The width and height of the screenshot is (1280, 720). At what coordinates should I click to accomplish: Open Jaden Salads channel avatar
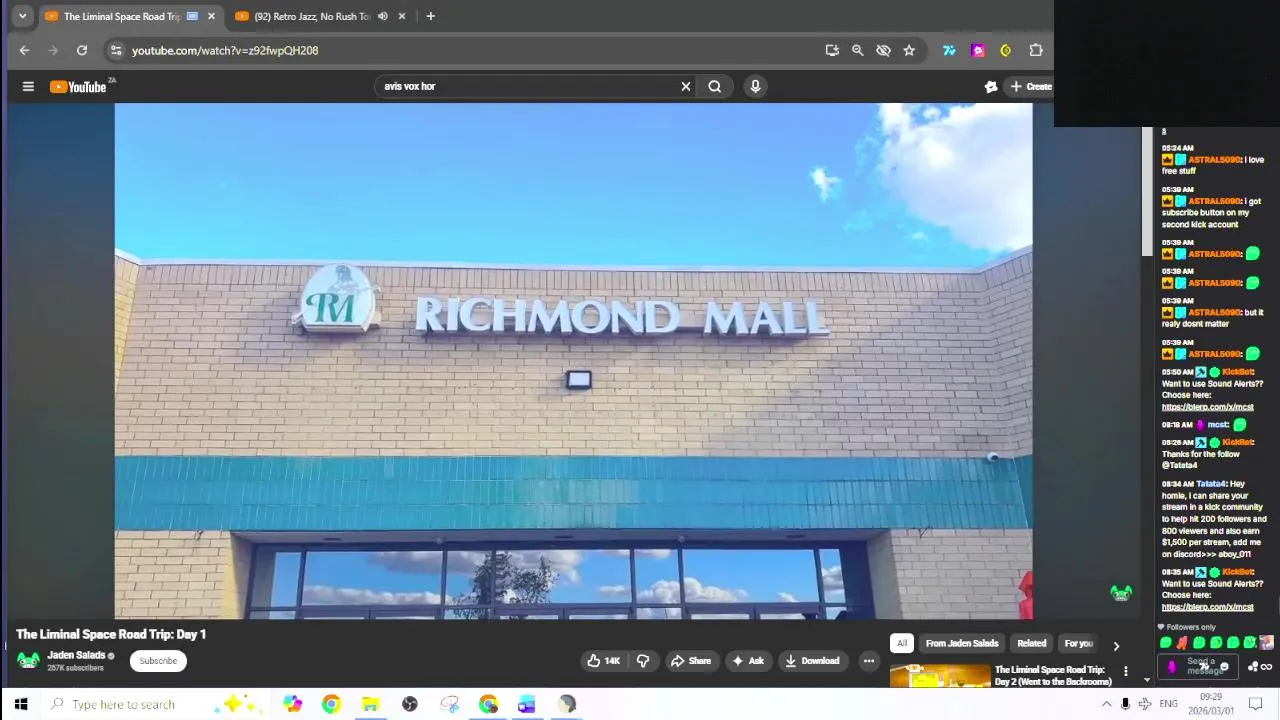click(x=28, y=661)
